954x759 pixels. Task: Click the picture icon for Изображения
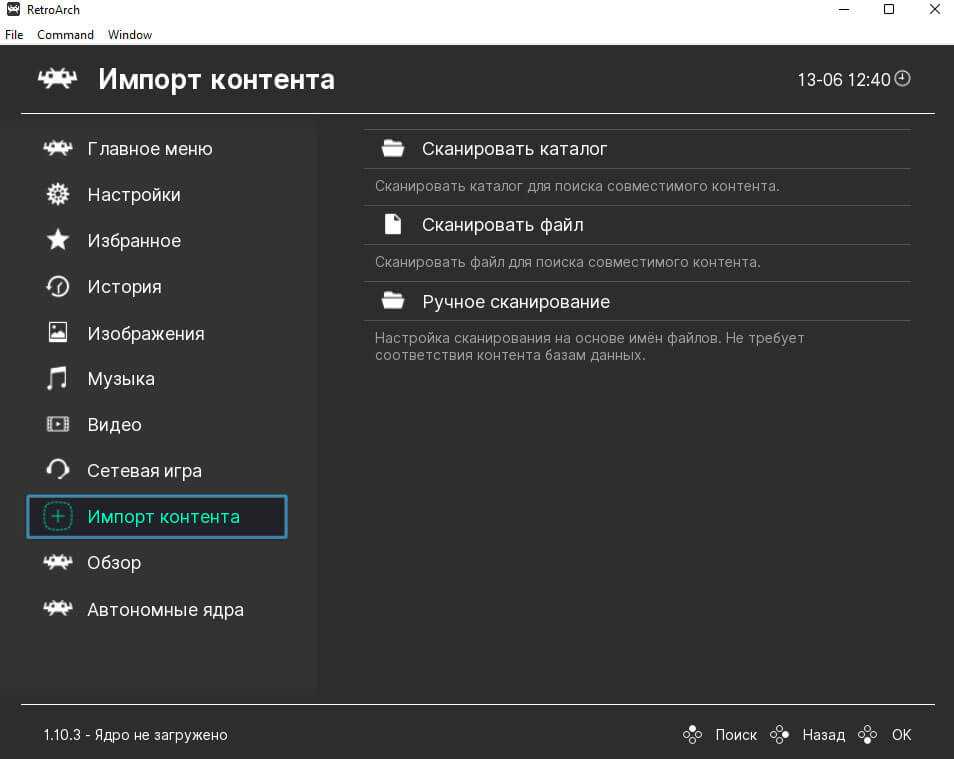tap(58, 333)
